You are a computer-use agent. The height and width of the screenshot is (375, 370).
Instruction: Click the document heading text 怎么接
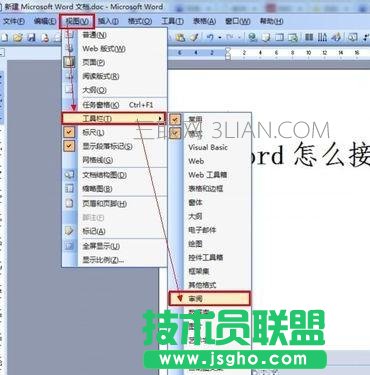tap(332, 154)
